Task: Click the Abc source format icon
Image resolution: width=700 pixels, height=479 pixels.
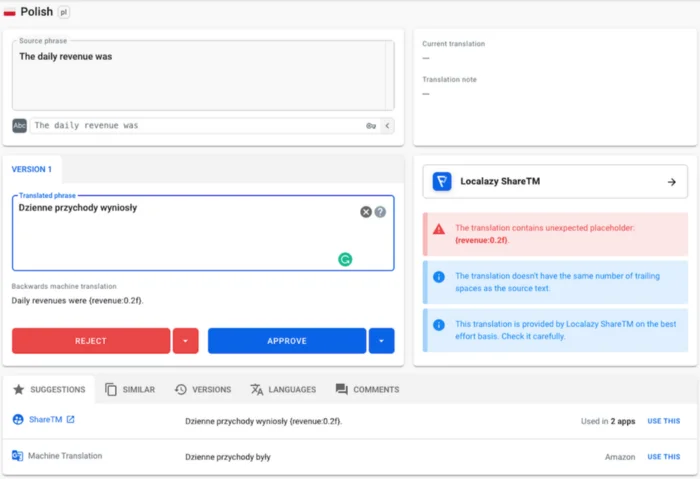Action: [20, 126]
